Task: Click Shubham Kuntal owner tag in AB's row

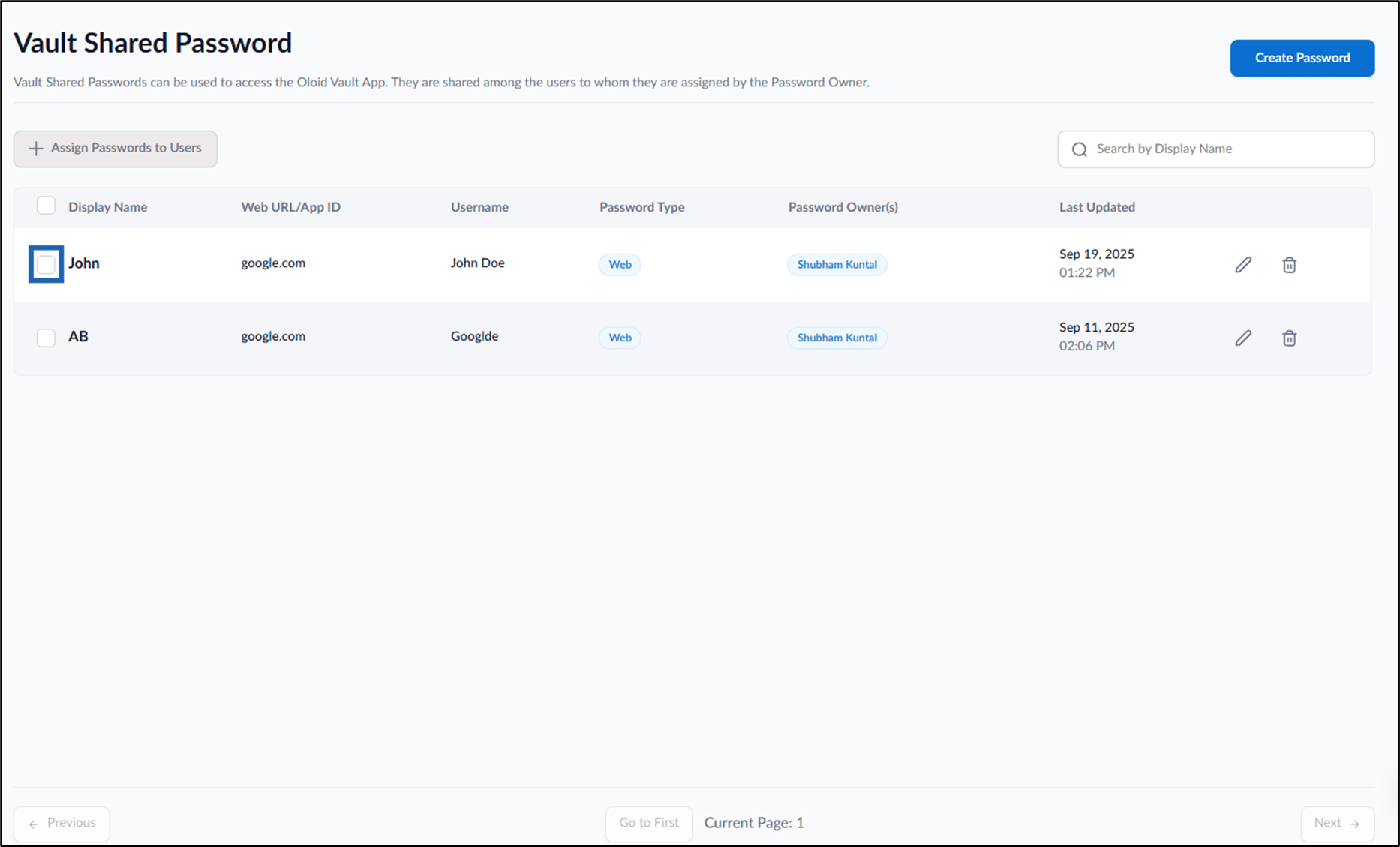Action: click(x=837, y=338)
